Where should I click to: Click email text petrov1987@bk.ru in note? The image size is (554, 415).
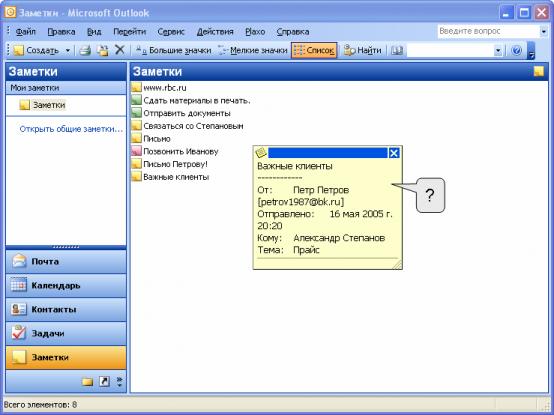(301, 202)
